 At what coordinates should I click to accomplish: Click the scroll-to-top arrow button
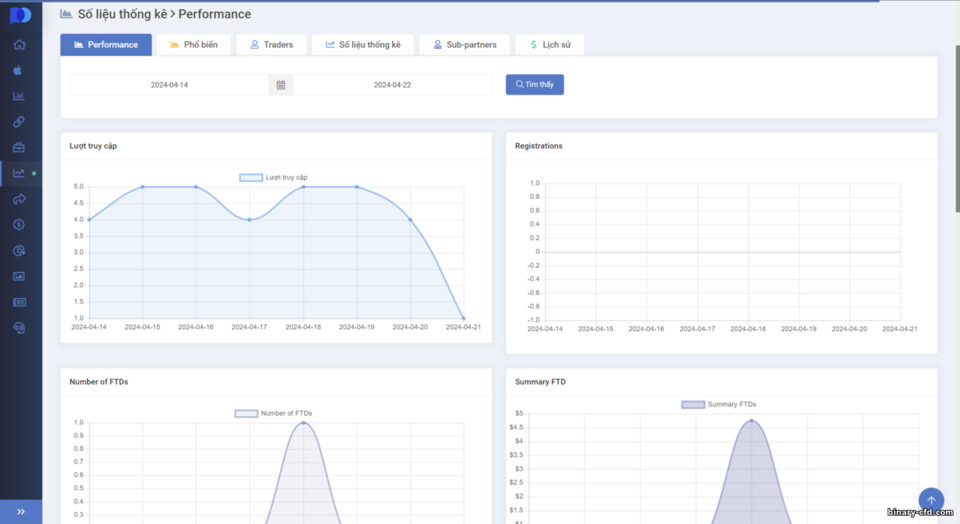pyautogui.click(x=931, y=500)
